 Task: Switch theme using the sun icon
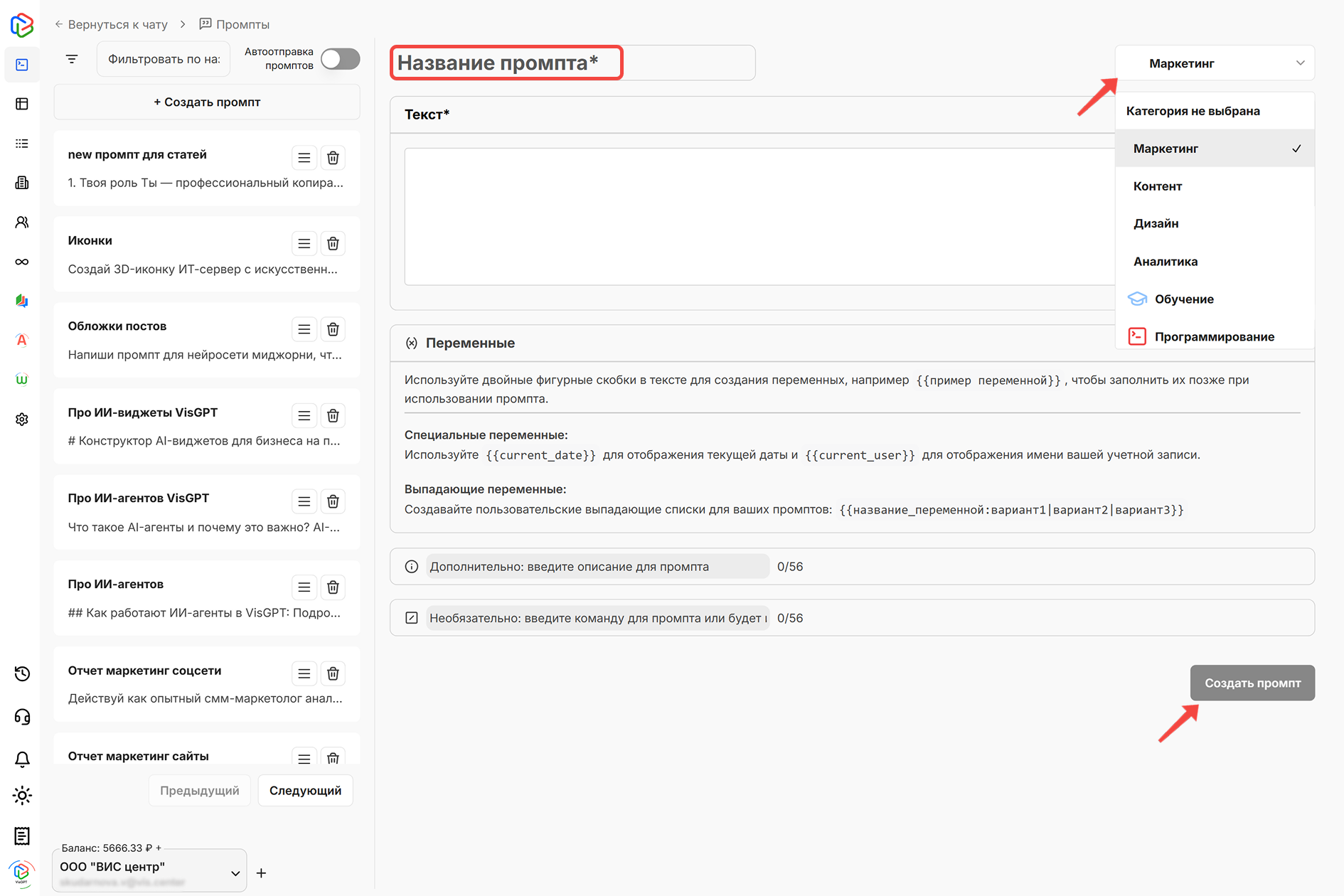point(22,795)
